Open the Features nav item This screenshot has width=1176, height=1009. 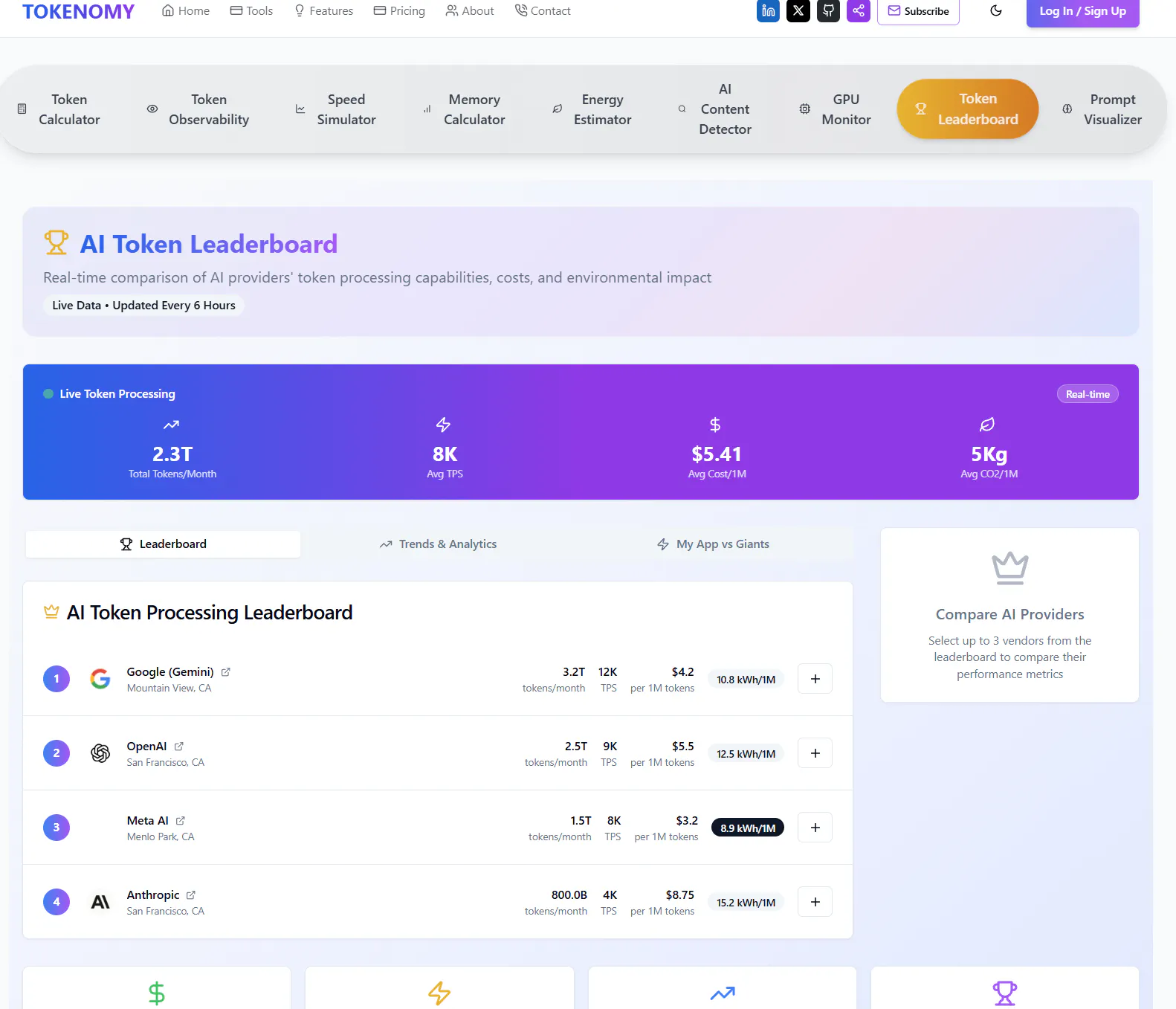[323, 11]
